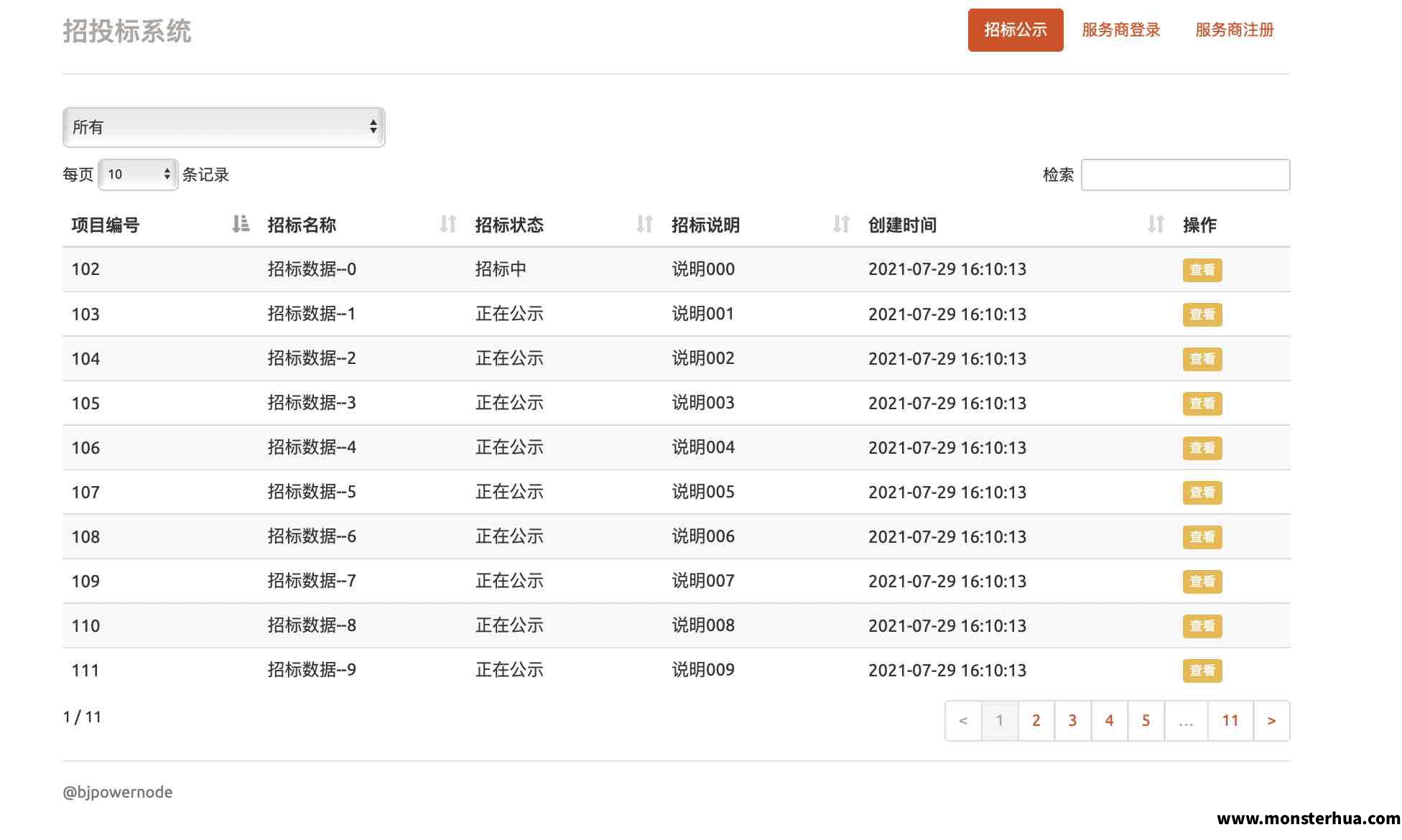Open 服务商注册 link
The height and width of the screenshot is (840, 1402).
pos(1235,30)
